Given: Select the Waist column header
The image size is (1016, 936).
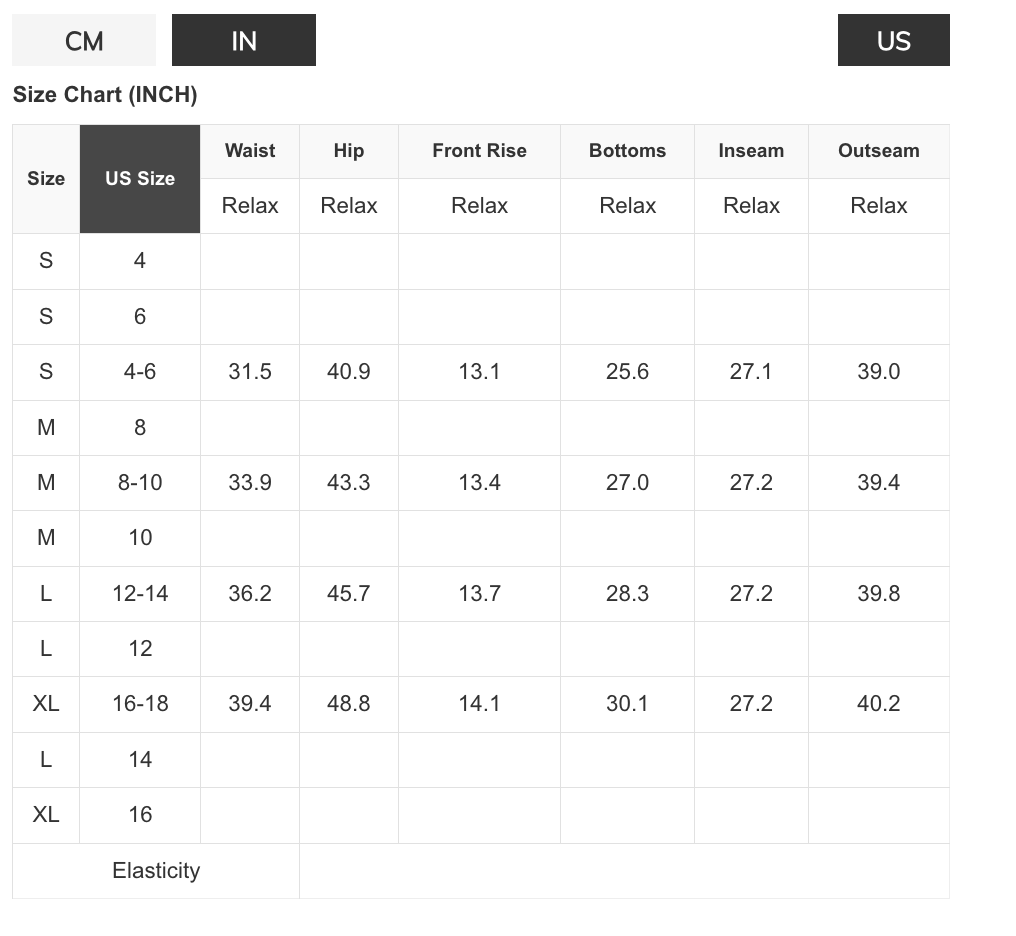Looking at the screenshot, I should click(250, 151).
